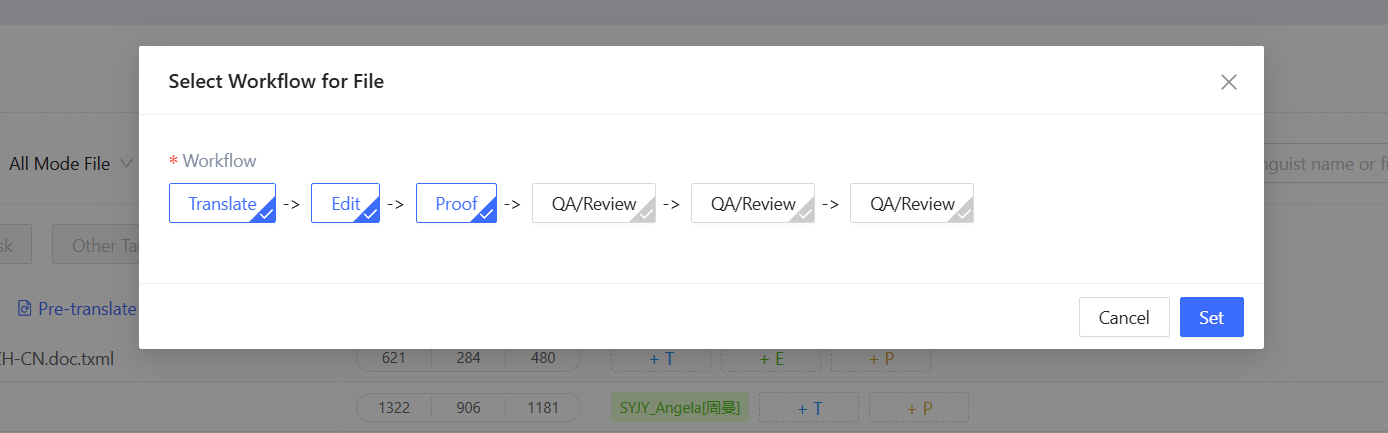The image size is (1388, 433).
Task: Click word count 1322
Action: point(394,407)
